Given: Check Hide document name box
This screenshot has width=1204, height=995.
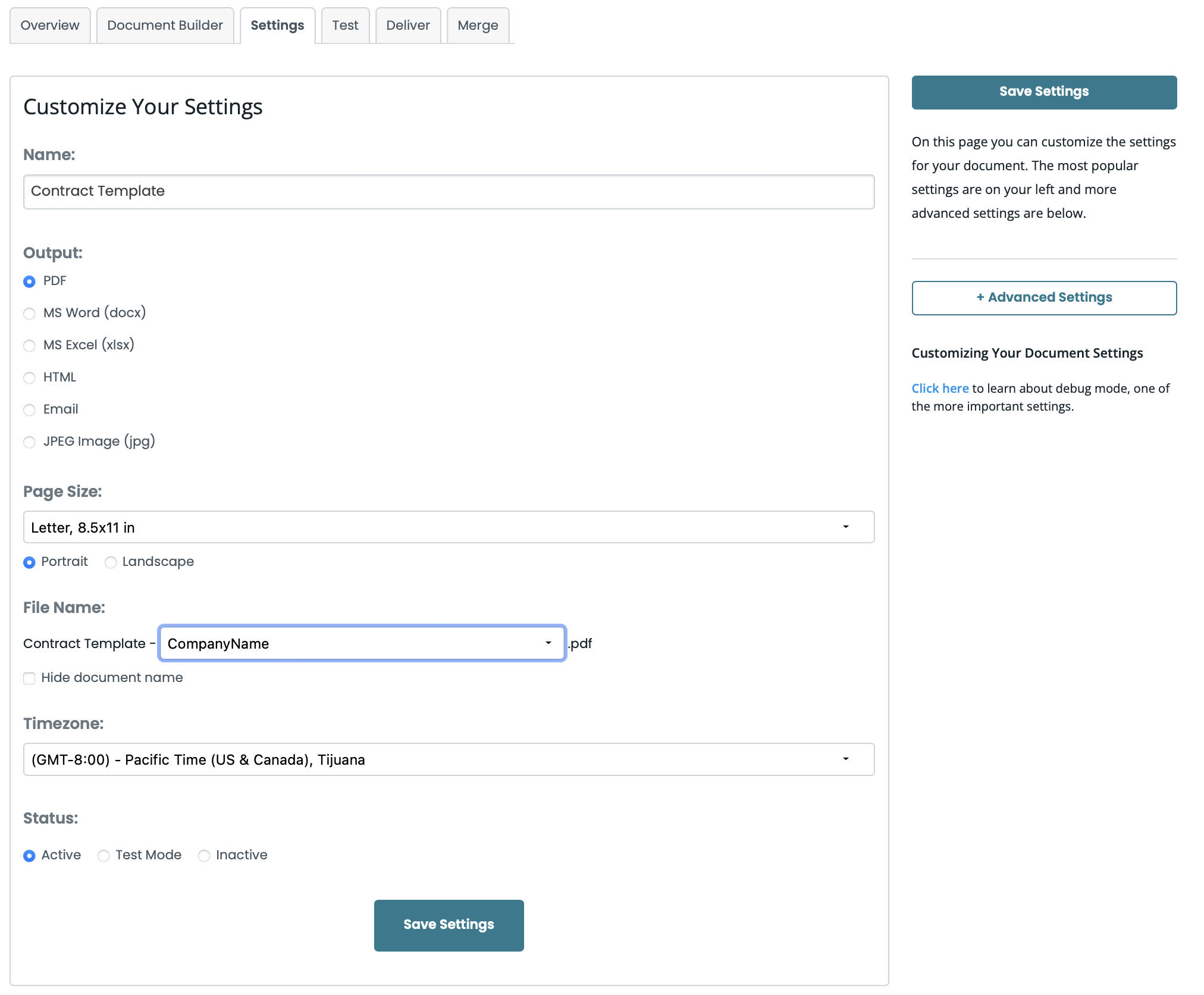Looking at the screenshot, I should coord(29,678).
